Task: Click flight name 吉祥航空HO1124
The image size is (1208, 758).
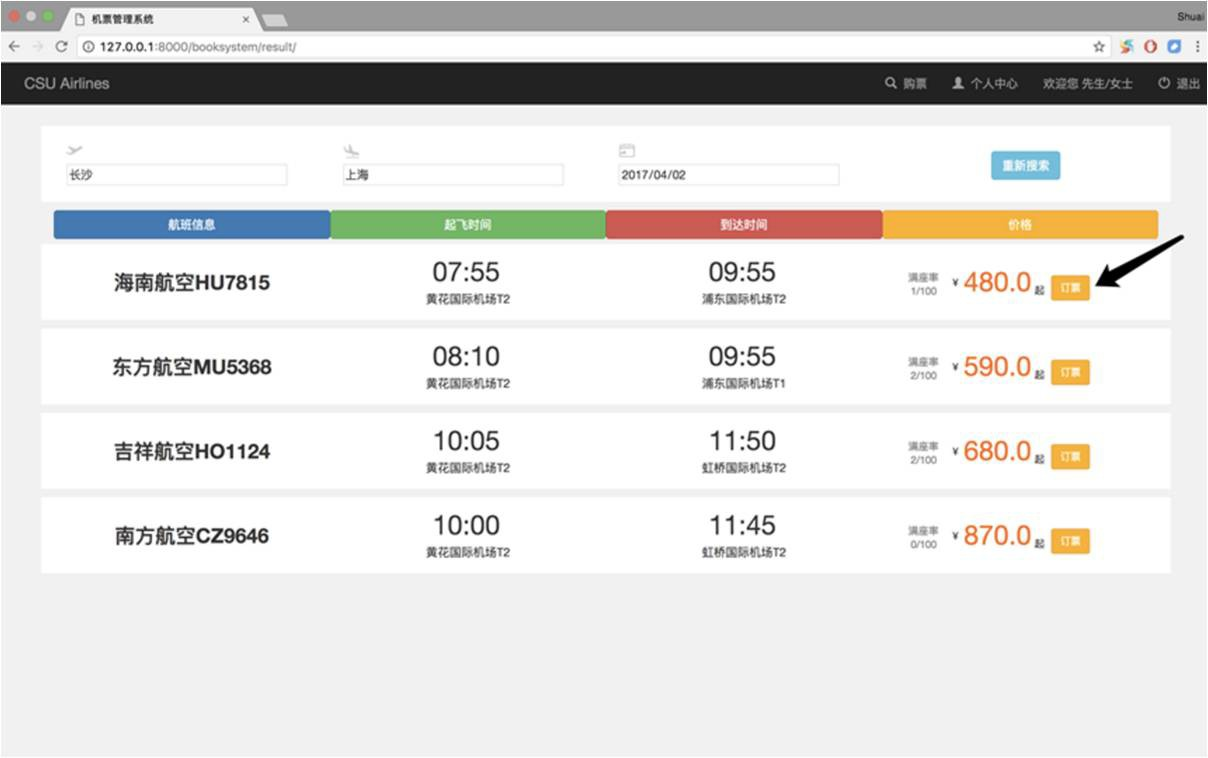Action: point(192,452)
